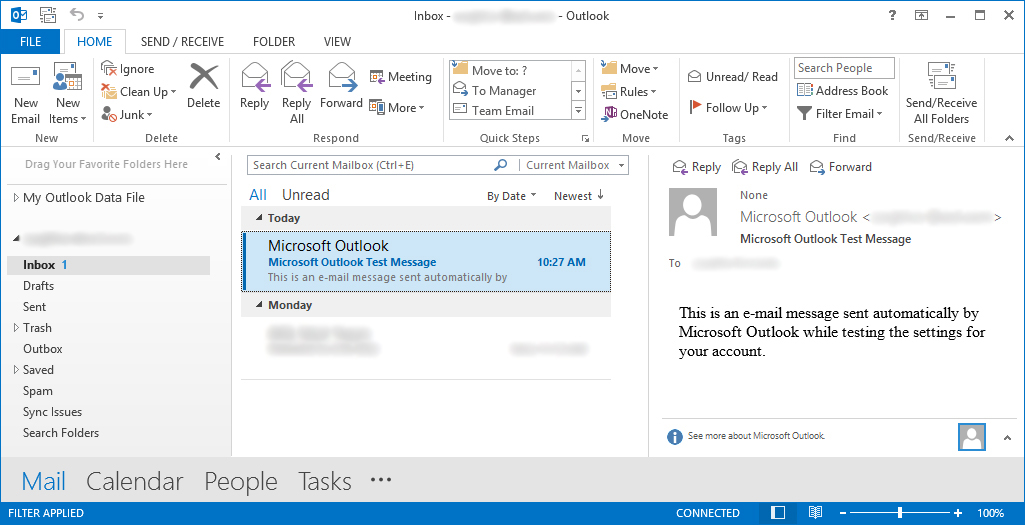Click the Undo icon in title bar
Image resolution: width=1025 pixels, height=525 pixels.
coord(76,14)
